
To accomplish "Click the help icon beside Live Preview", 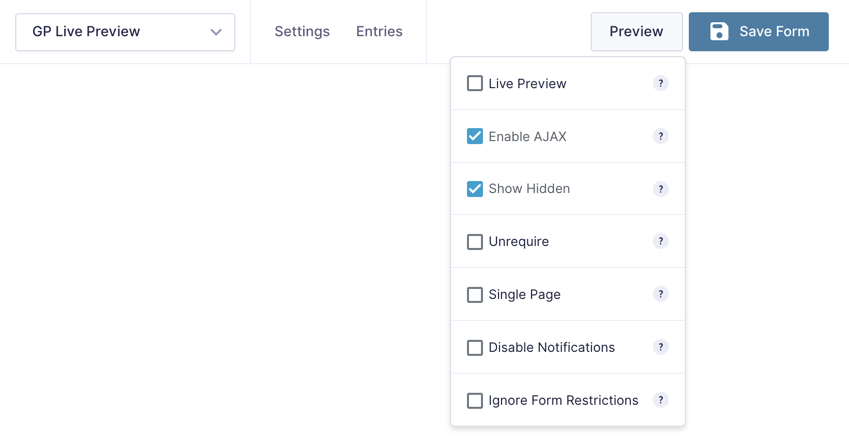I will 660,83.
